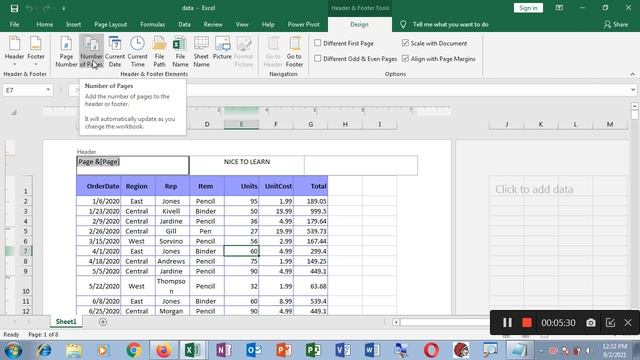Click Click to add data area

pyautogui.click(x=534, y=189)
